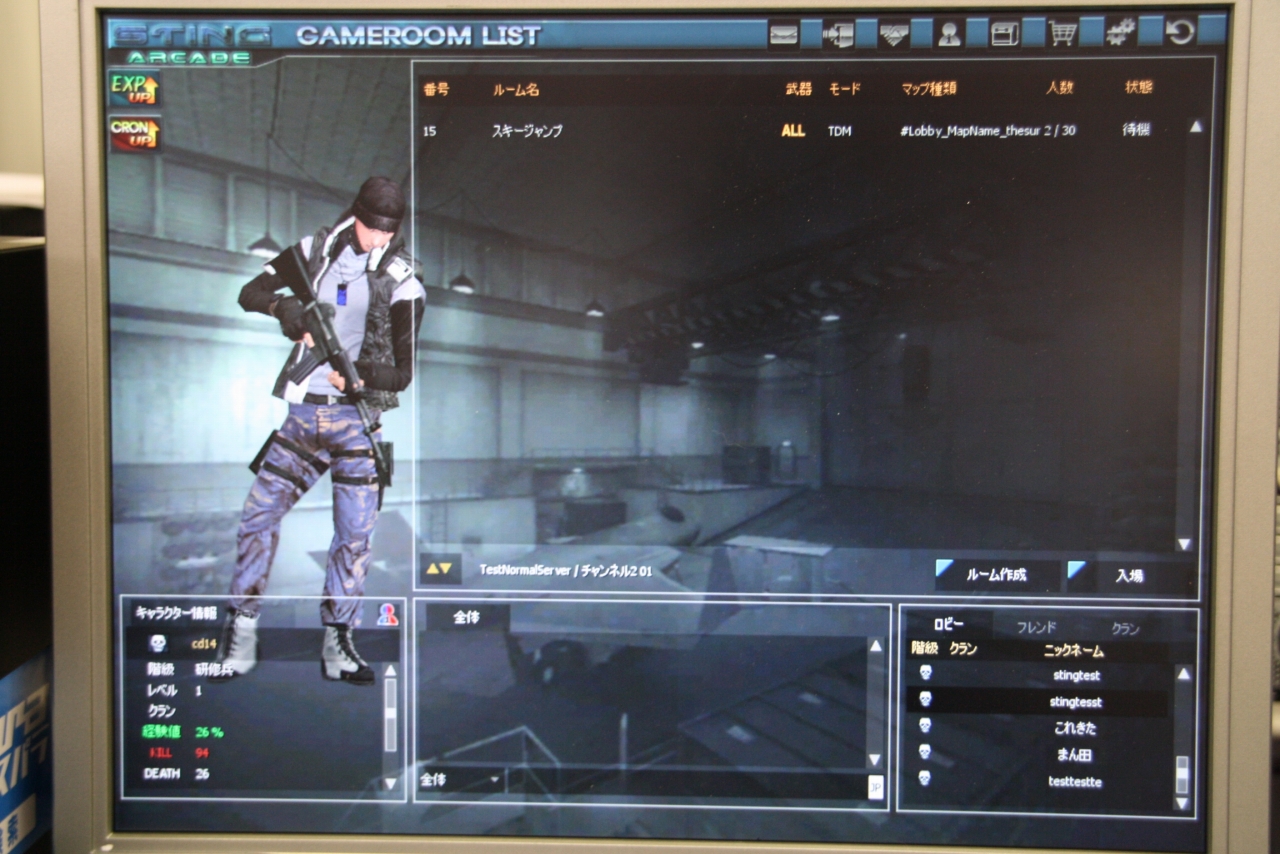
Task: Open the player profile info icon
Action: click(x=949, y=34)
